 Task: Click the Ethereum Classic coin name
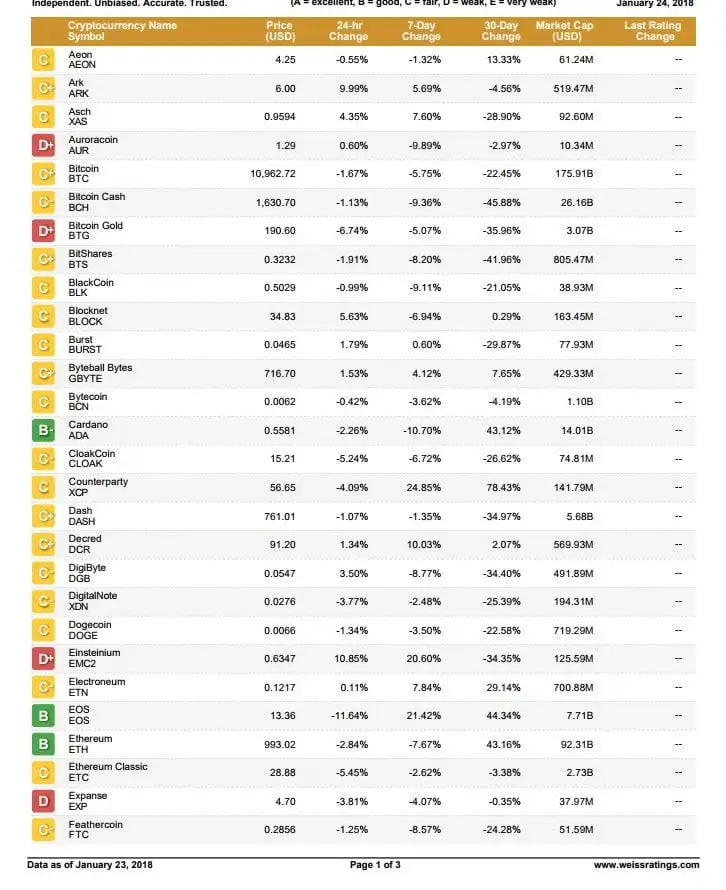point(107,767)
